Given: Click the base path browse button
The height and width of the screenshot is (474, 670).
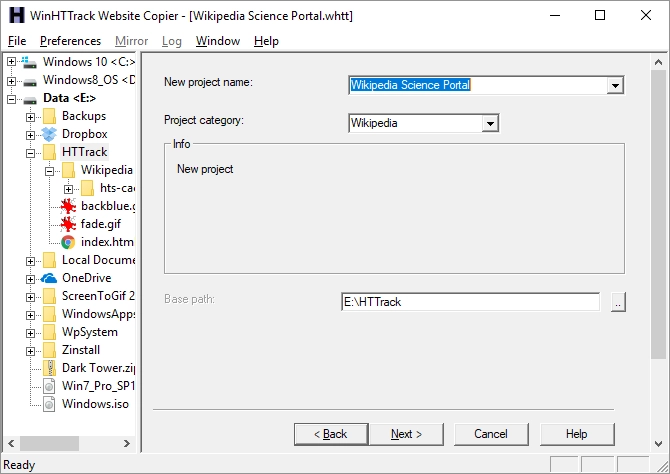Looking at the screenshot, I should pyautogui.click(x=617, y=302).
